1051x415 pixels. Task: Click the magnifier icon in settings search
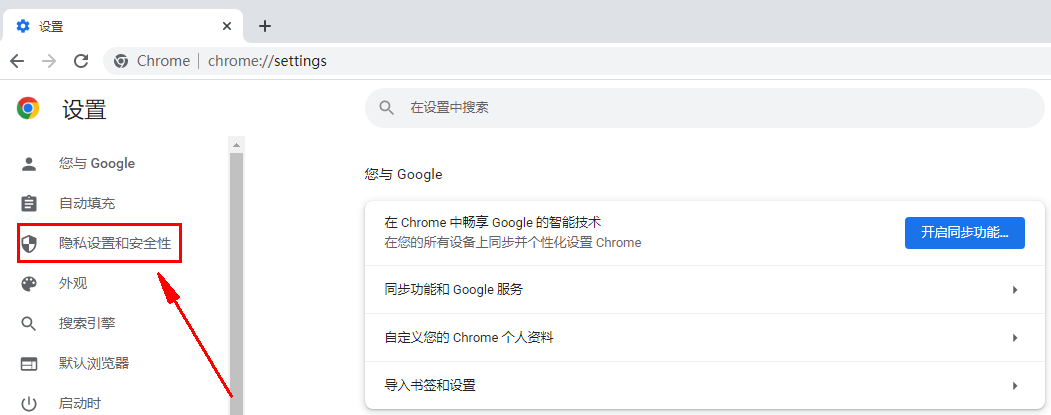coord(387,108)
